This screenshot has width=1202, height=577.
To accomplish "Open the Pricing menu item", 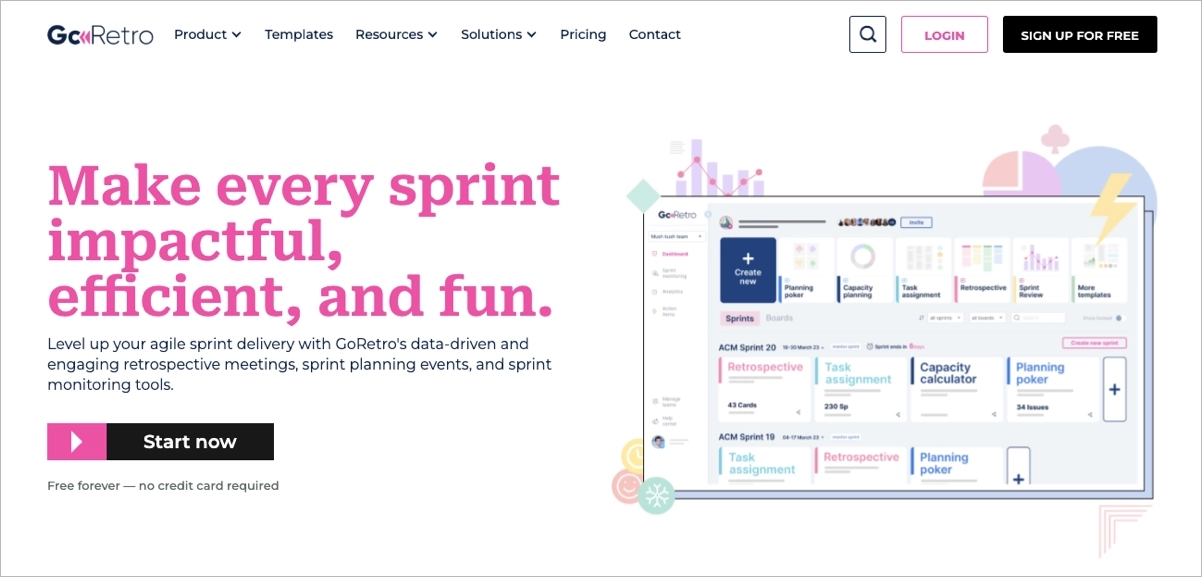I will [x=583, y=35].
